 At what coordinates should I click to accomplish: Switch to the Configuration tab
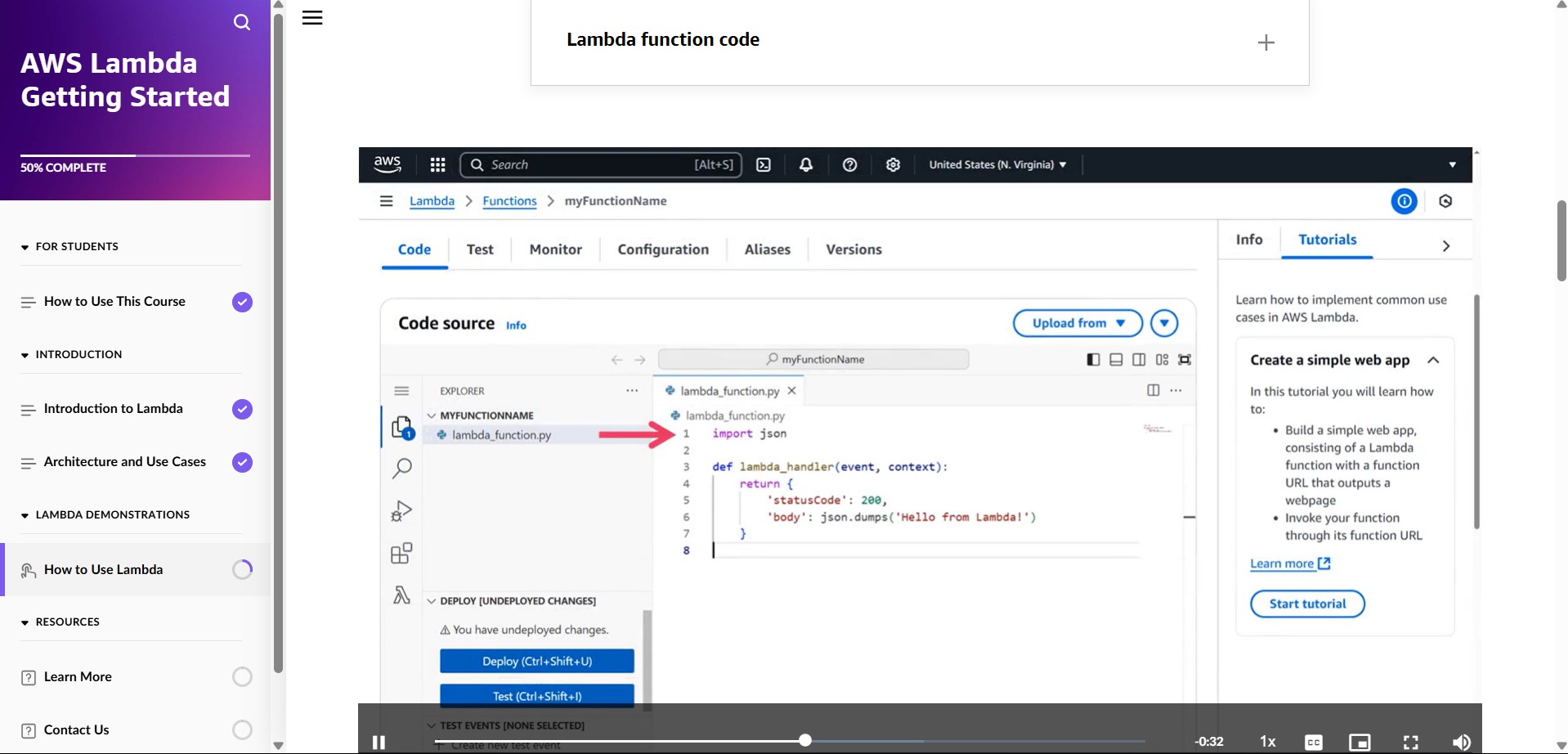point(663,250)
